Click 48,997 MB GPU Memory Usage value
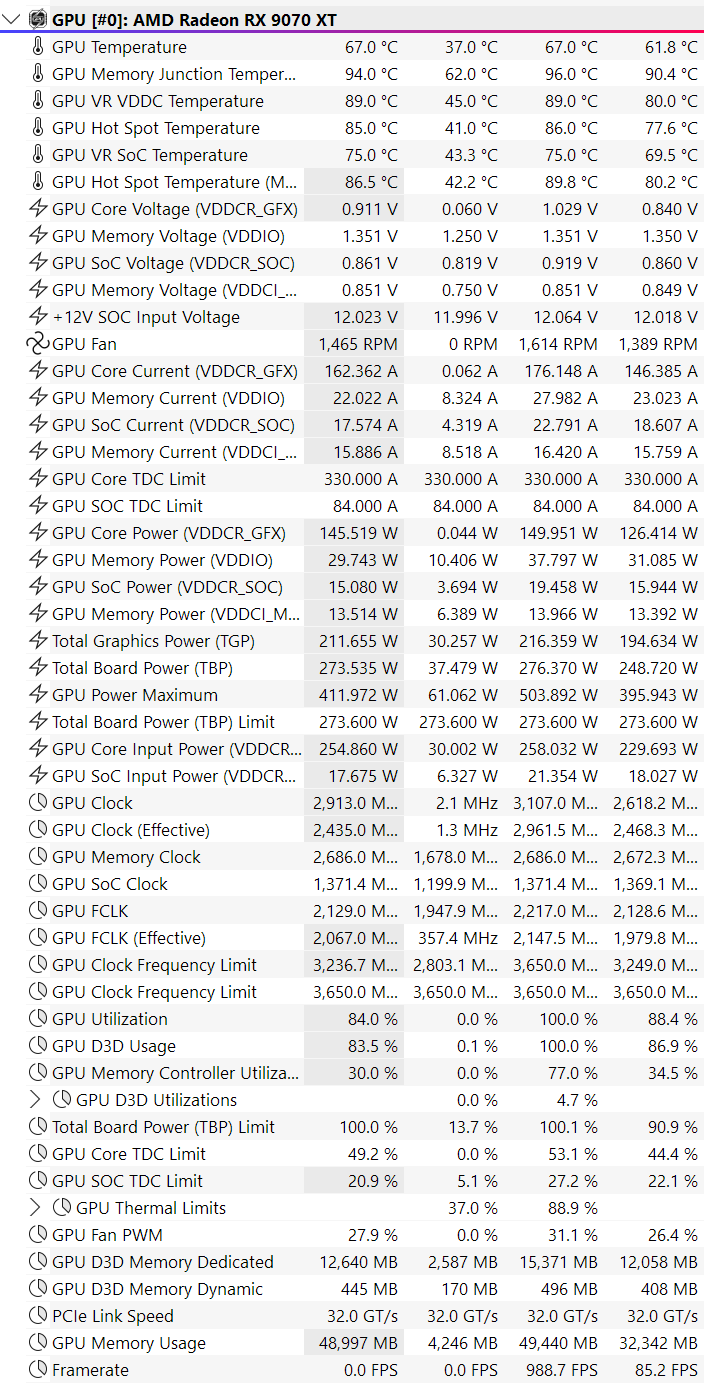 [359, 1343]
